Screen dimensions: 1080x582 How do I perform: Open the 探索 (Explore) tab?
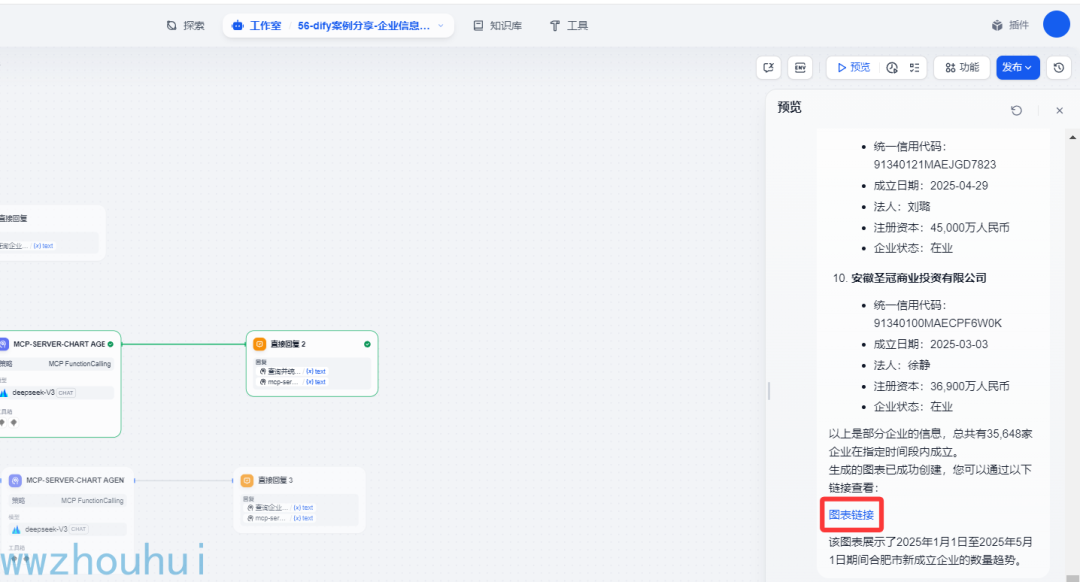185,25
